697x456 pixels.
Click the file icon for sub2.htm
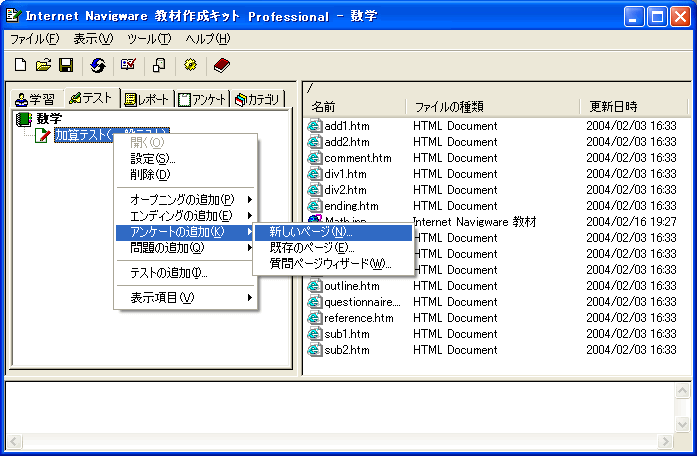314,350
